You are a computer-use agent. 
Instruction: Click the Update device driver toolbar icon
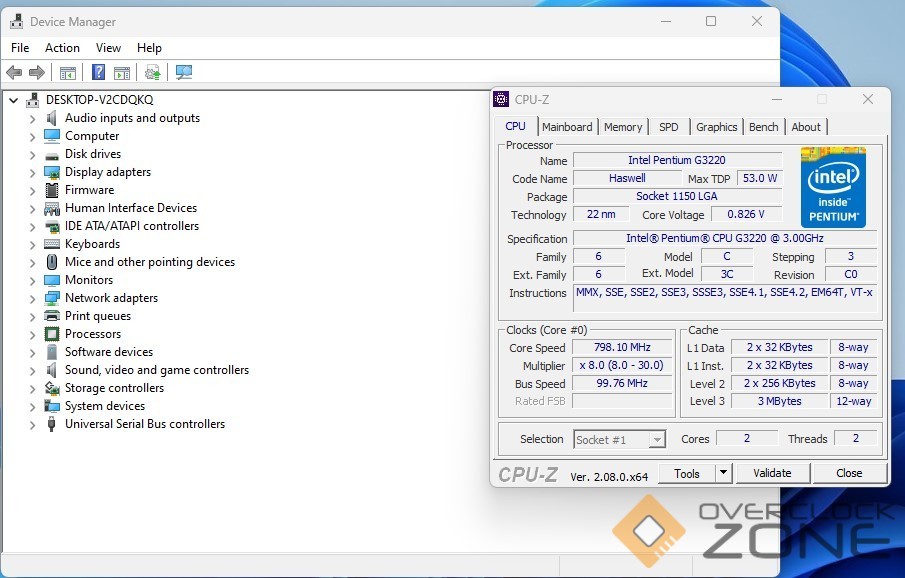[x=153, y=72]
